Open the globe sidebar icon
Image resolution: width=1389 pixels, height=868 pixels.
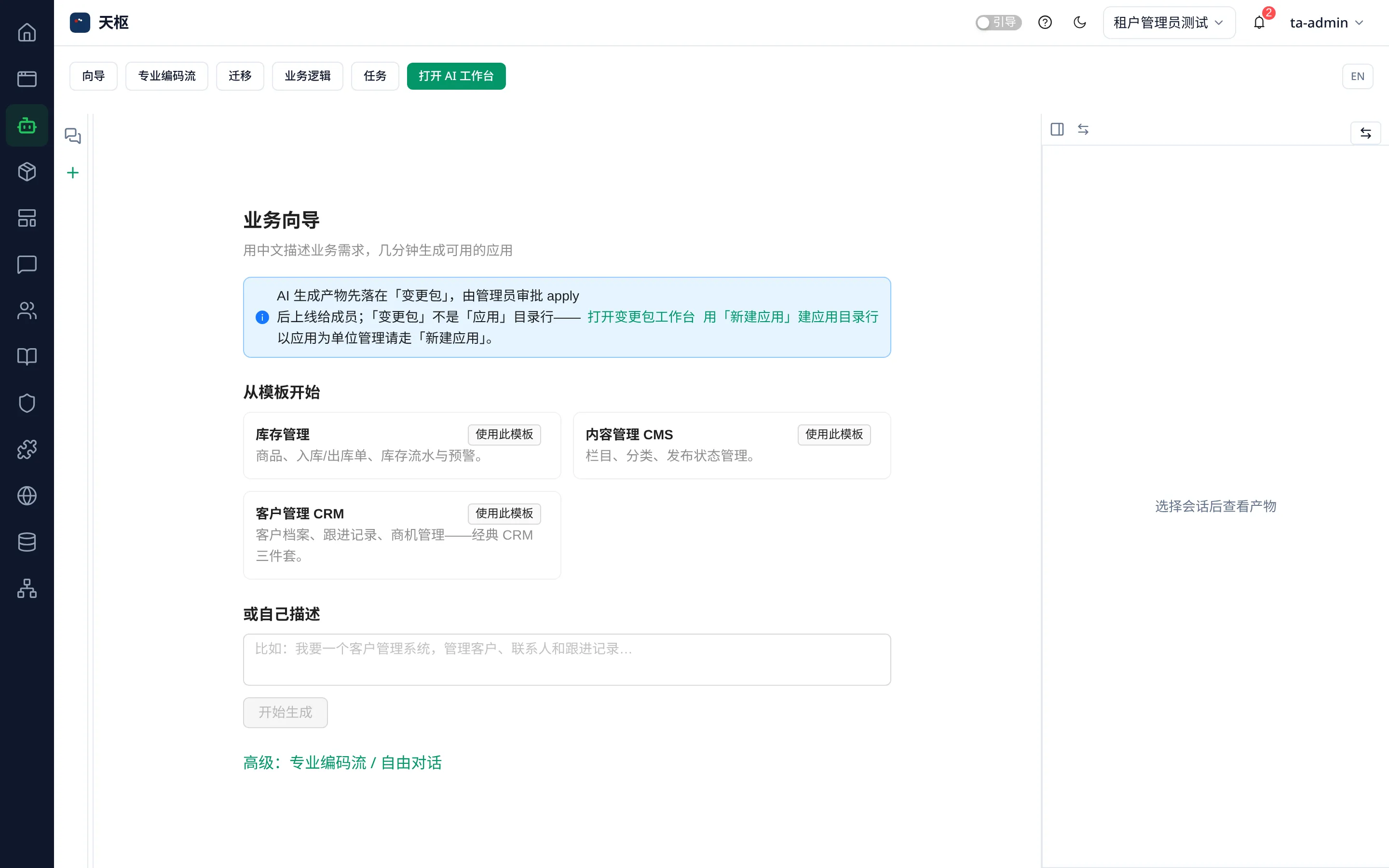[27, 495]
